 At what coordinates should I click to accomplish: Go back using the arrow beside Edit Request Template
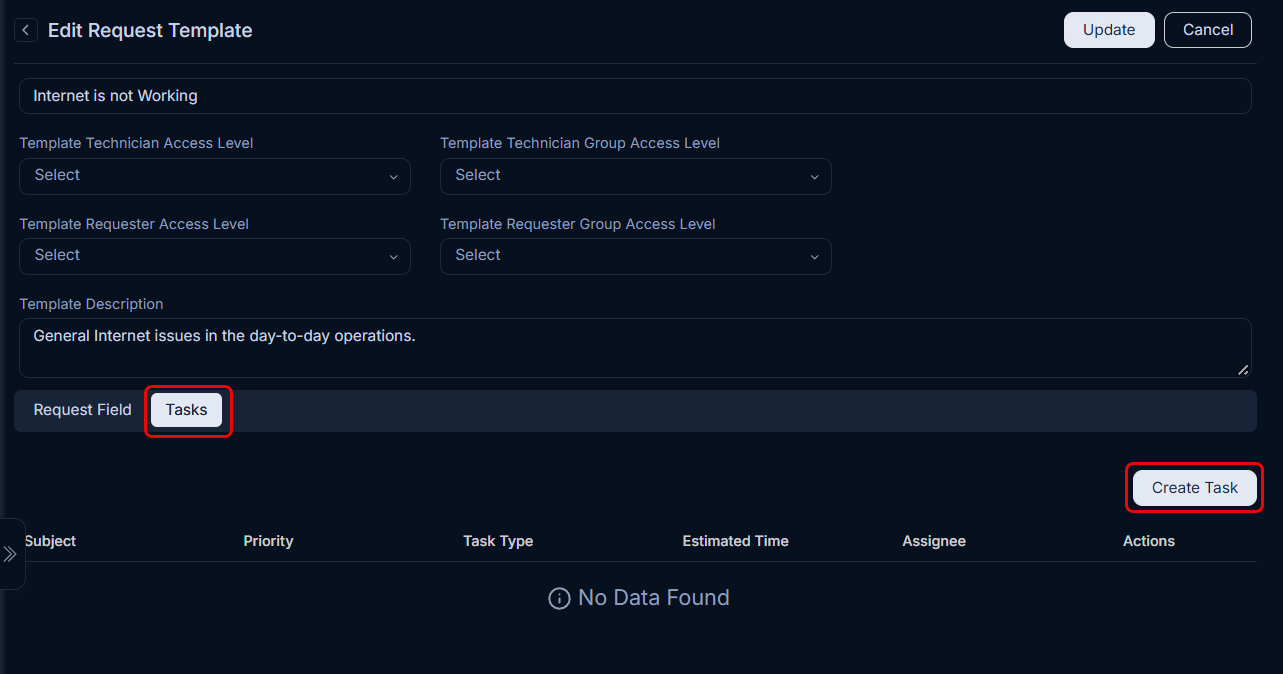[26, 30]
